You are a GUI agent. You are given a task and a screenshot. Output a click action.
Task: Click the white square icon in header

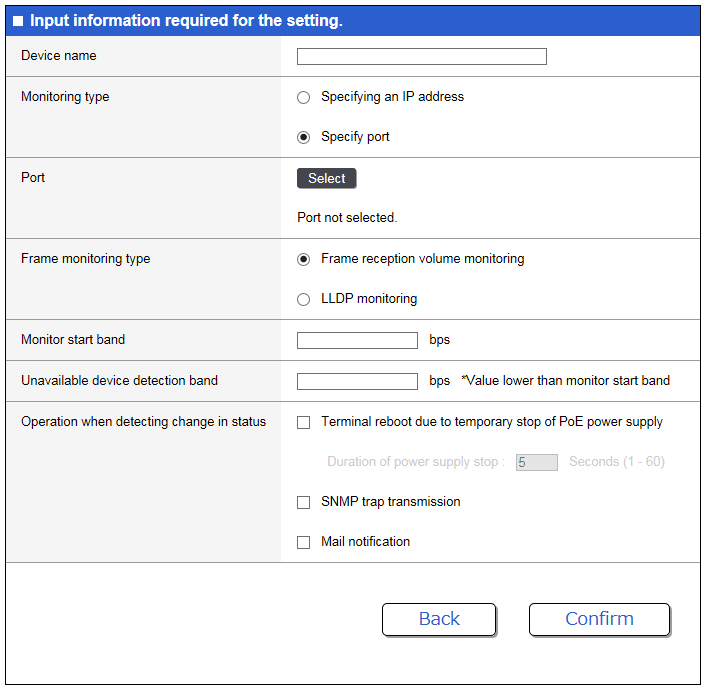pos(18,21)
